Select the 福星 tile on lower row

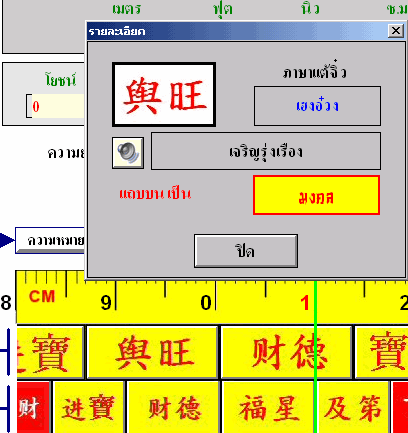[x=269, y=407]
